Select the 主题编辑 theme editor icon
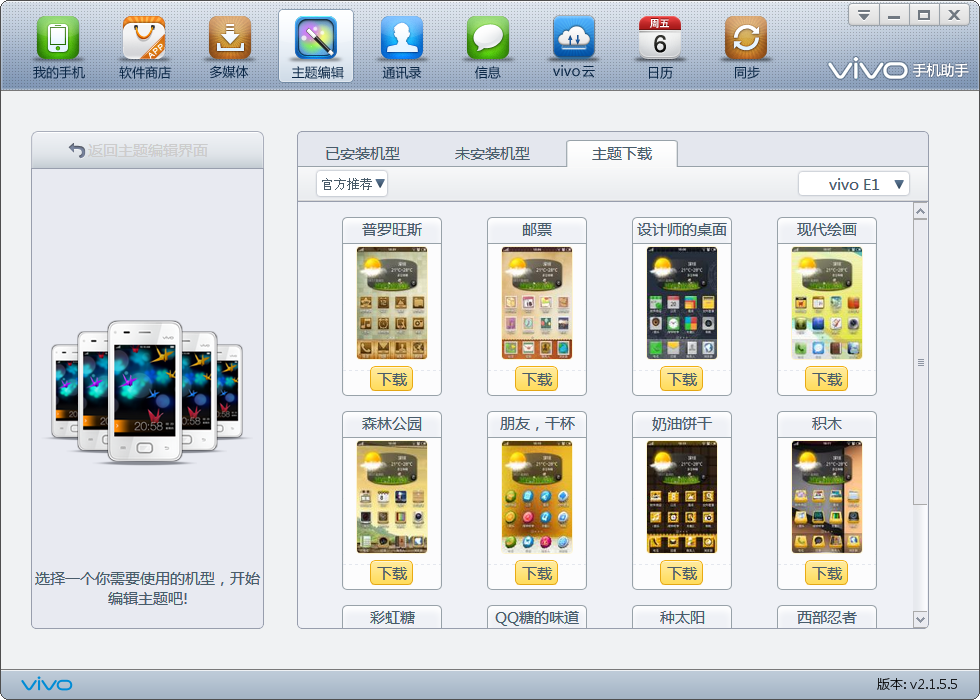This screenshot has height=700, width=980. click(x=316, y=40)
